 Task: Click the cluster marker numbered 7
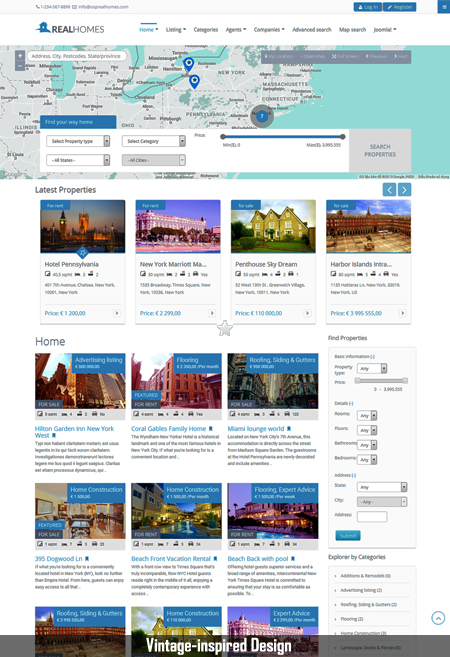pos(262,116)
